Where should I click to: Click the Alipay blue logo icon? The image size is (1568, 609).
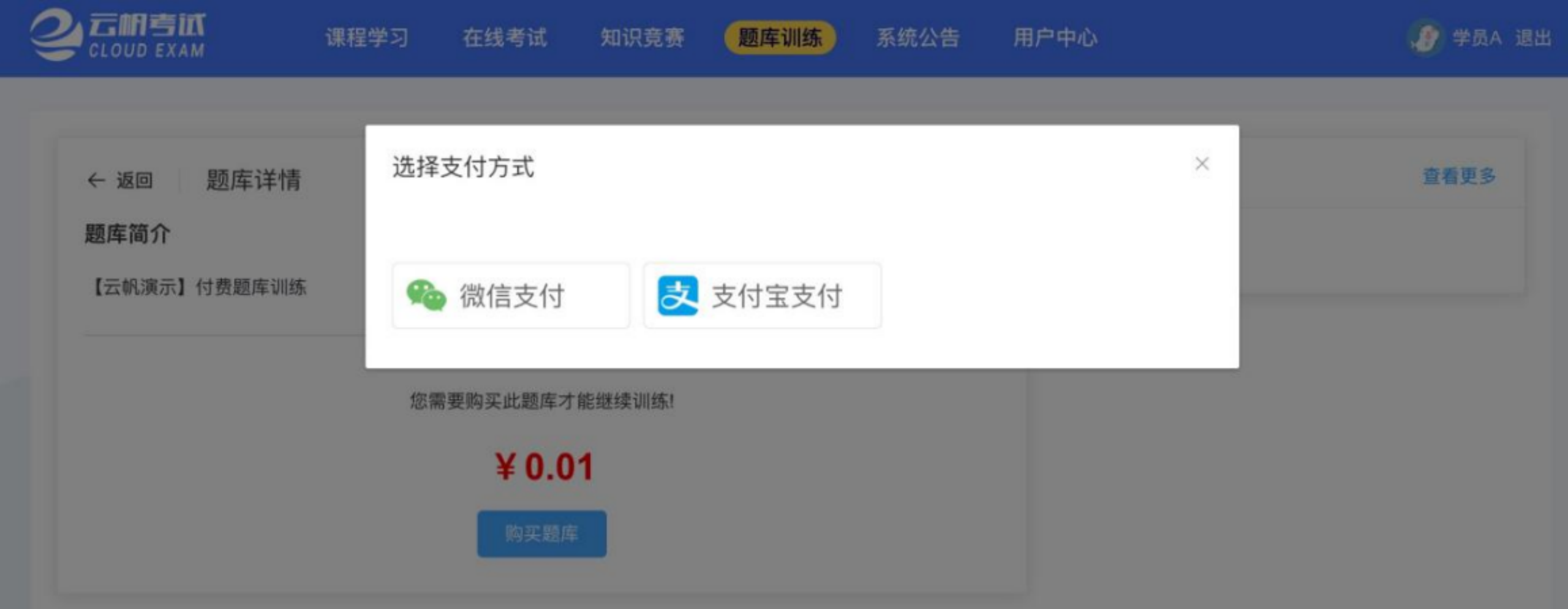pyautogui.click(x=677, y=295)
